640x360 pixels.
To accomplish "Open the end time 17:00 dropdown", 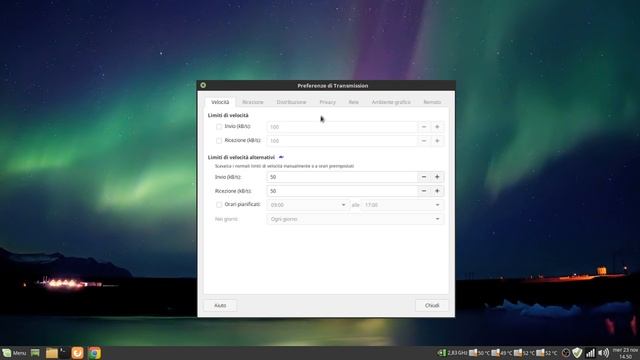I will pos(402,205).
